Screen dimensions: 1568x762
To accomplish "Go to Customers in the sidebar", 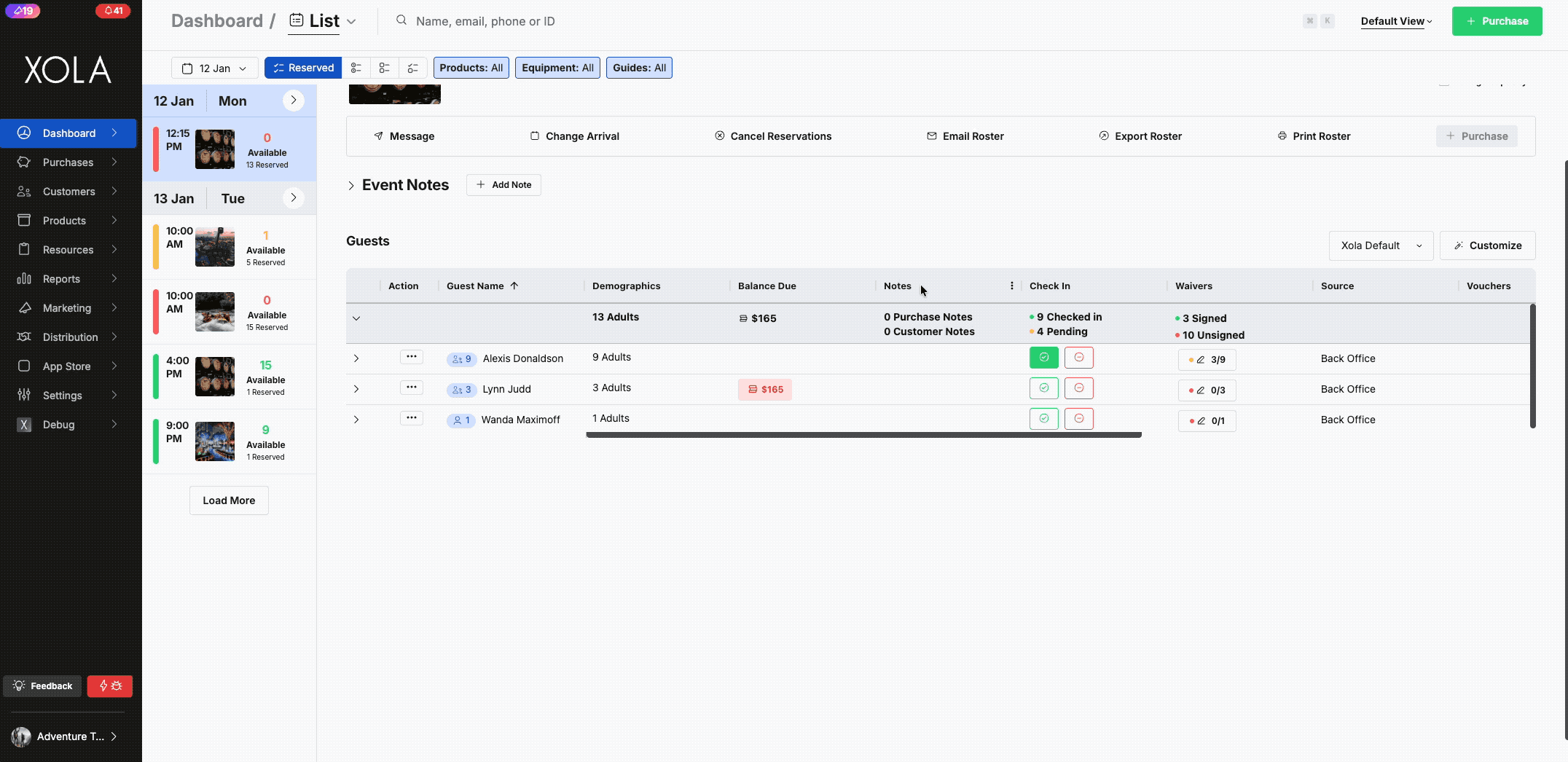I will click(x=68, y=192).
